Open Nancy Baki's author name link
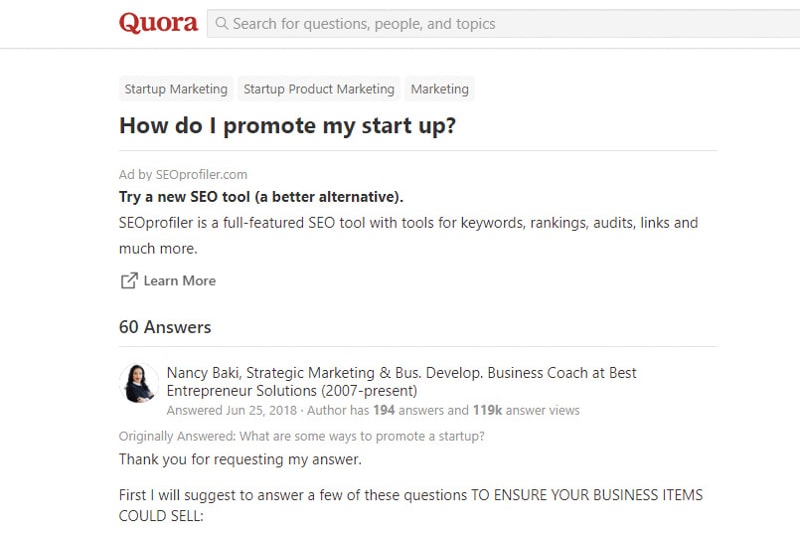800x538 pixels. pyautogui.click(x=203, y=373)
